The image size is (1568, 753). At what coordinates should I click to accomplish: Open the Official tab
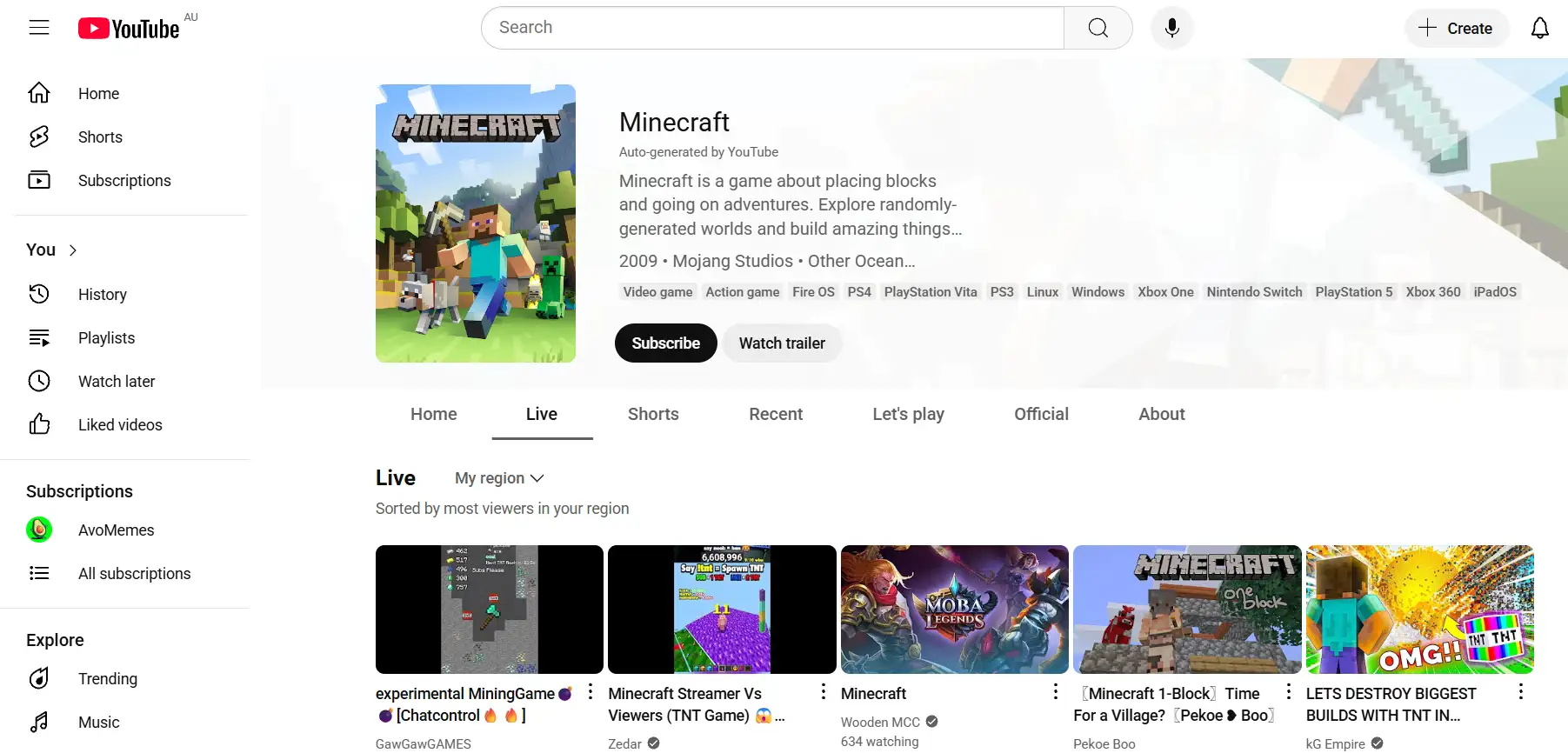[x=1041, y=414]
